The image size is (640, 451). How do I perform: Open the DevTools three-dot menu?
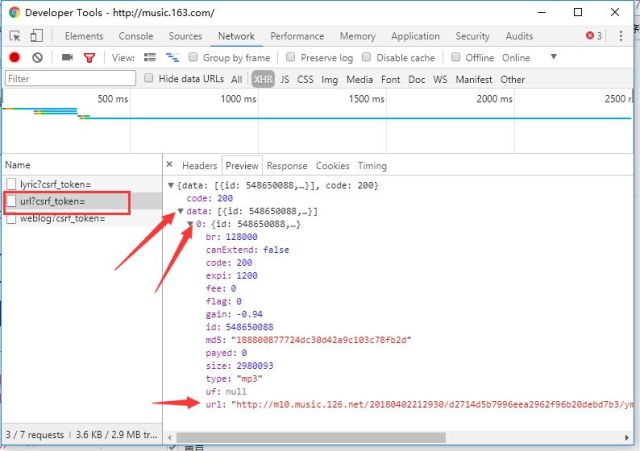tap(620, 36)
